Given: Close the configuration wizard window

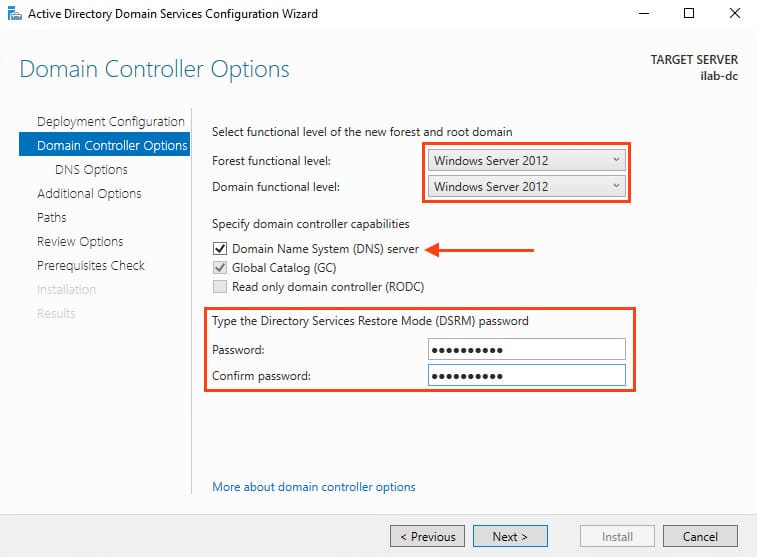Looking at the screenshot, I should point(734,14).
